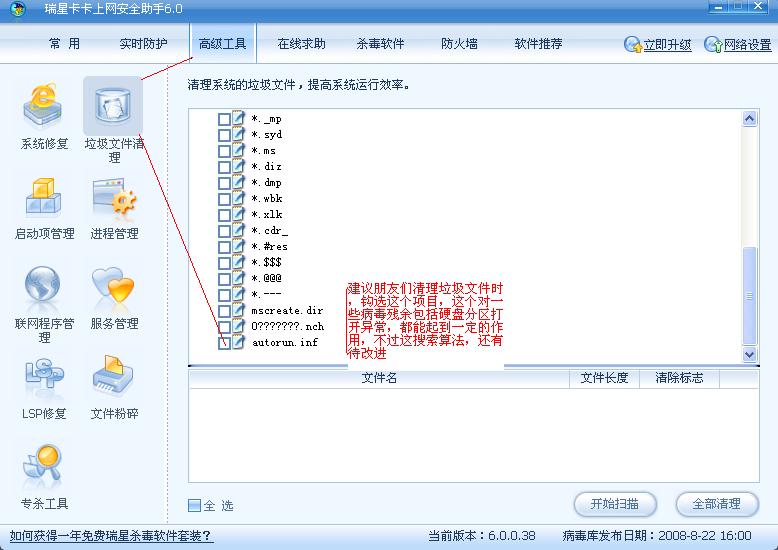This screenshot has width=778, height=550.
Task: Toggle the 全选 select-all checkbox
Action: (194, 505)
